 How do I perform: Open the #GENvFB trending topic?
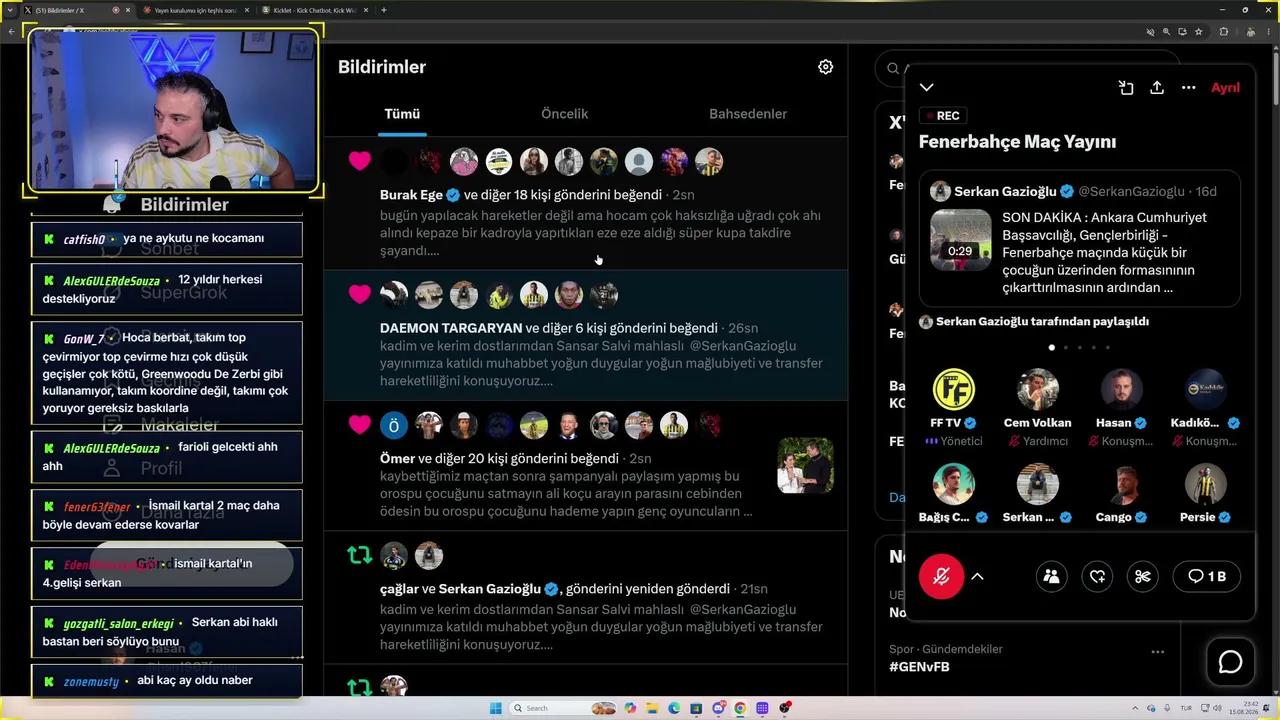[x=919, y=667]
